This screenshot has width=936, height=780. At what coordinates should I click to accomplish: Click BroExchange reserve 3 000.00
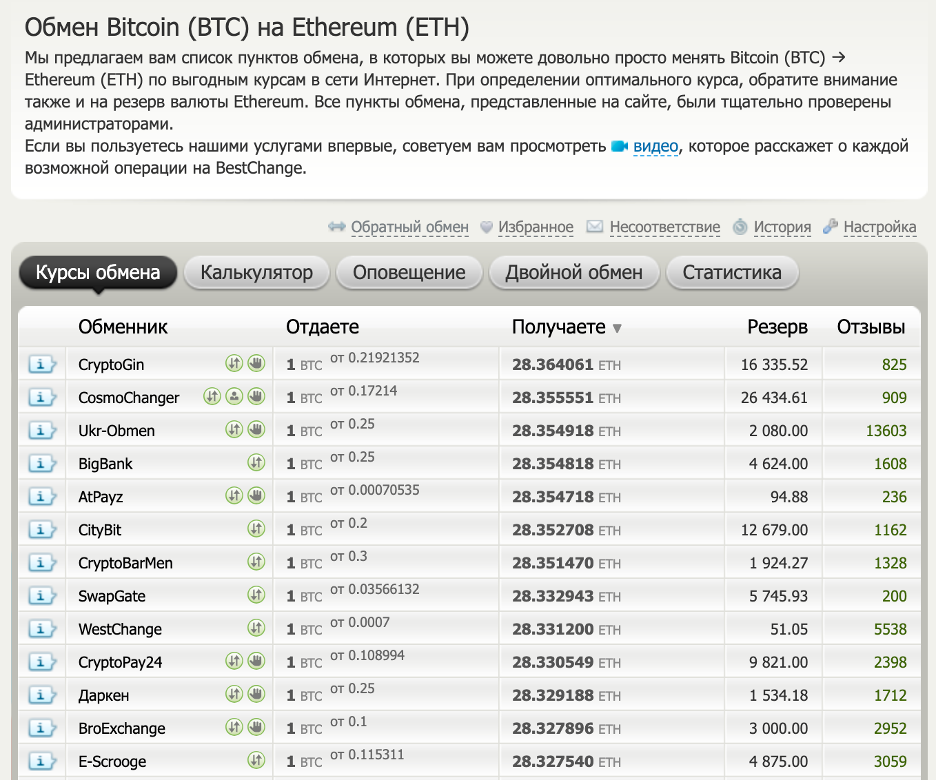coord(778,729)
